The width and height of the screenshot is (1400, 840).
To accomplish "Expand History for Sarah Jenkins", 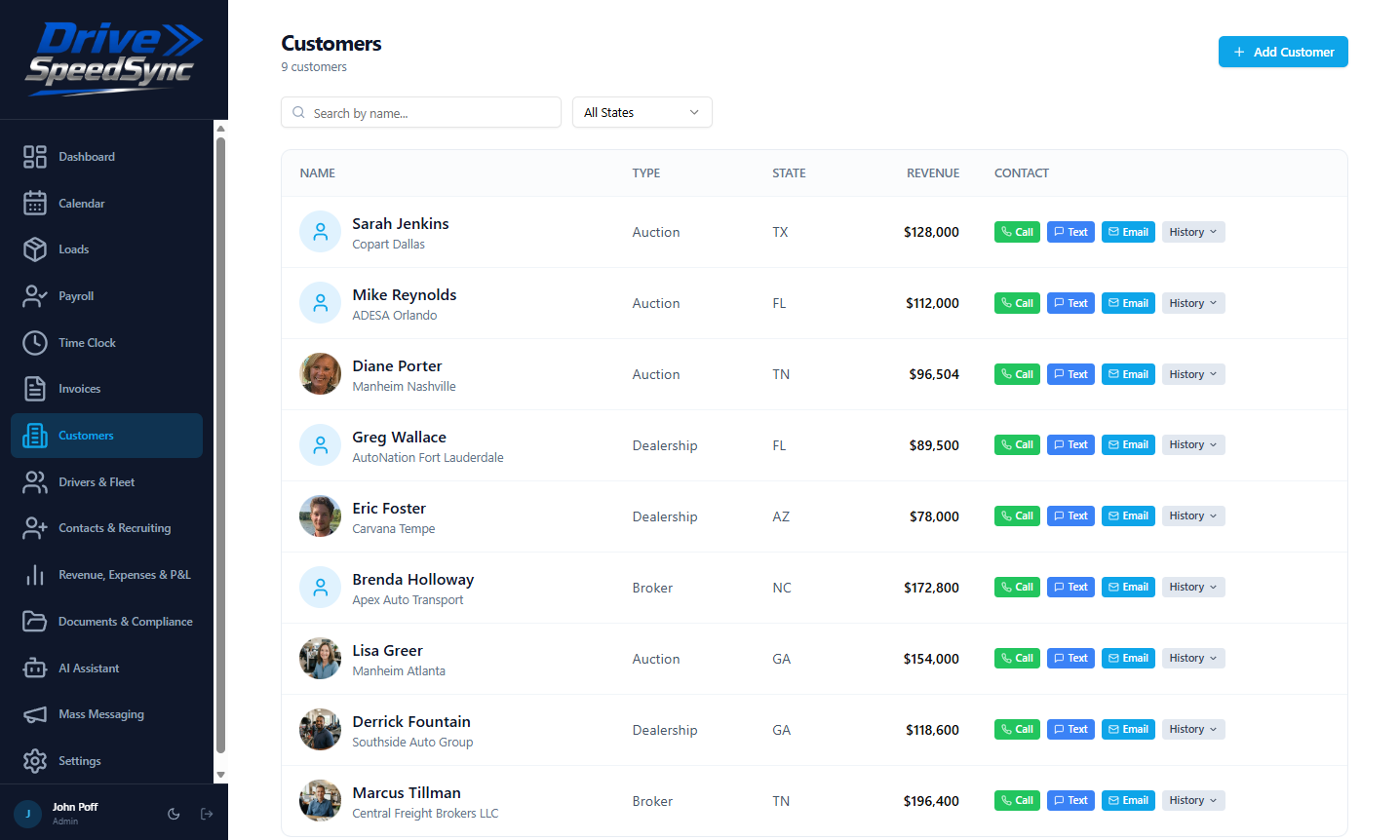I will pos(1193,232).
